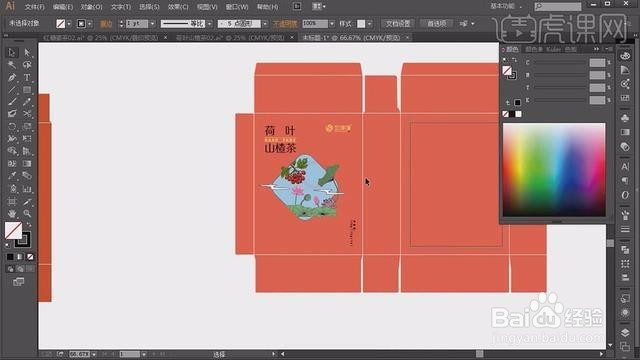The height and width of the screenshot is (360, 640).
Task: Open the 效果(C) menu
Action: coord(178,7)
